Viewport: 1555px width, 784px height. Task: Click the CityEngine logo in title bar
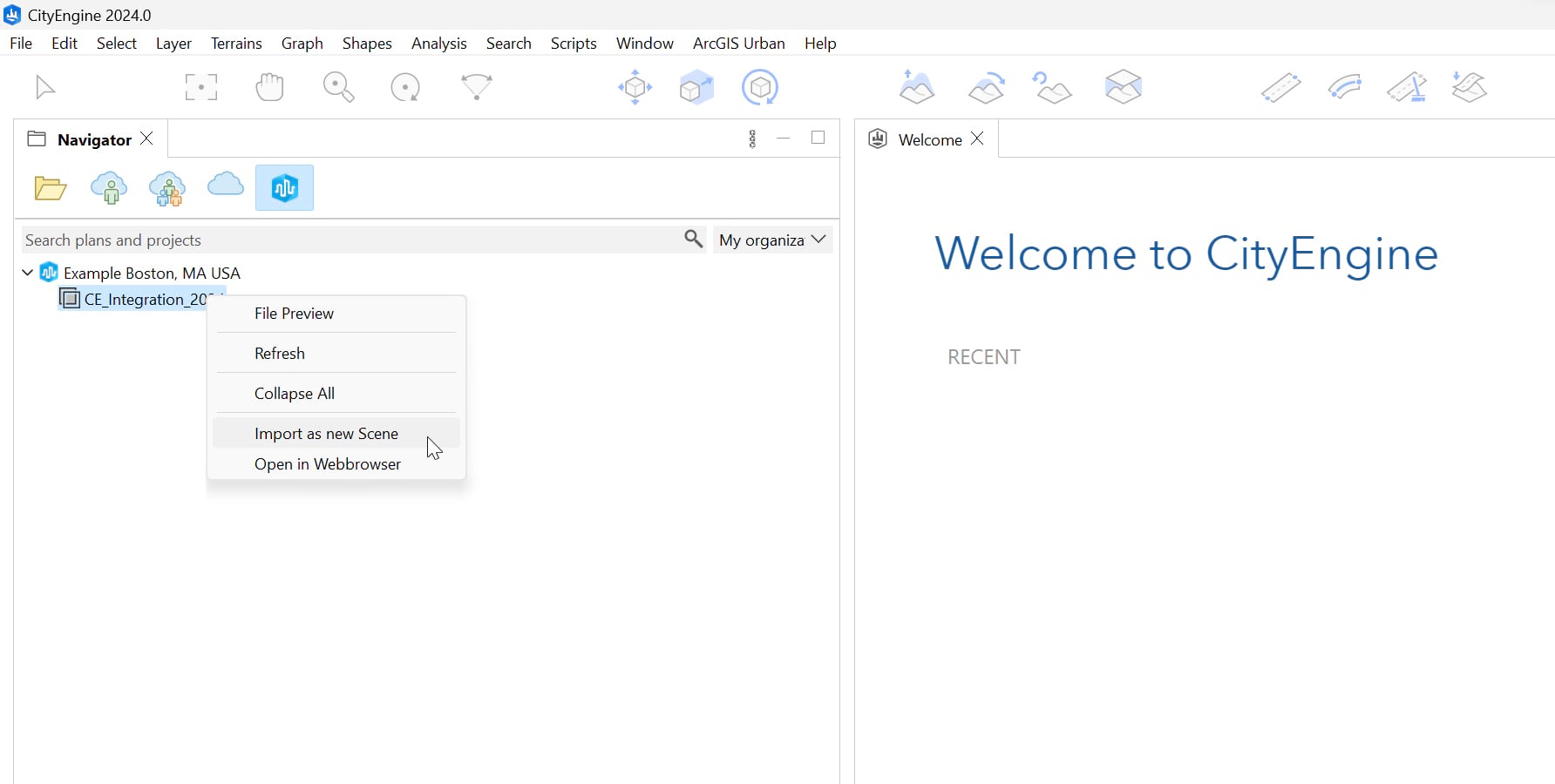pyautogui.click(x=12, y=15)
